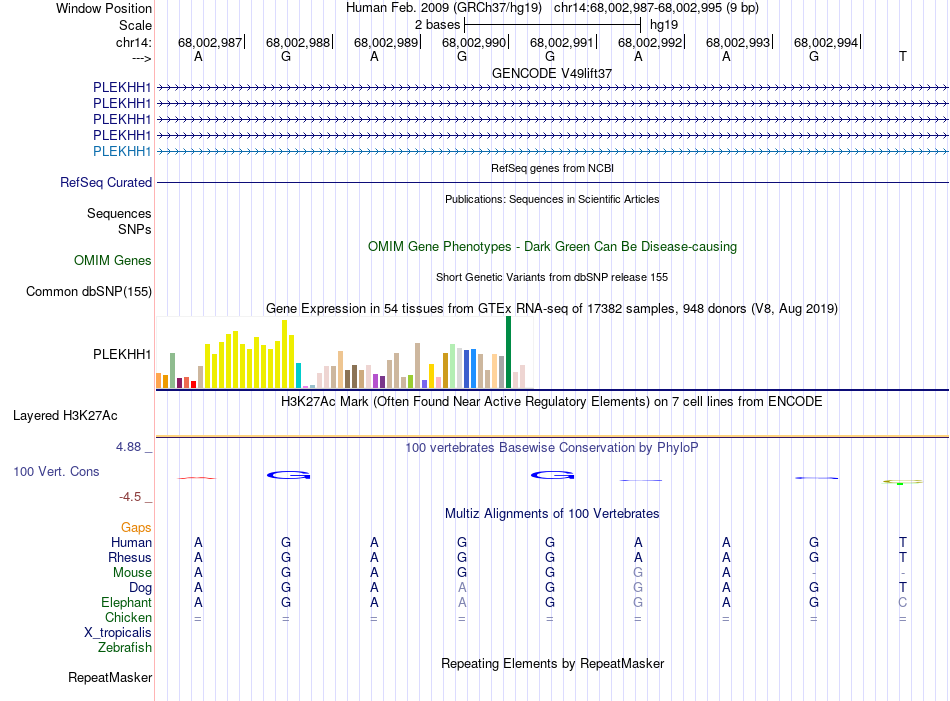Click the 68,002,990 position on ruler

474,43
